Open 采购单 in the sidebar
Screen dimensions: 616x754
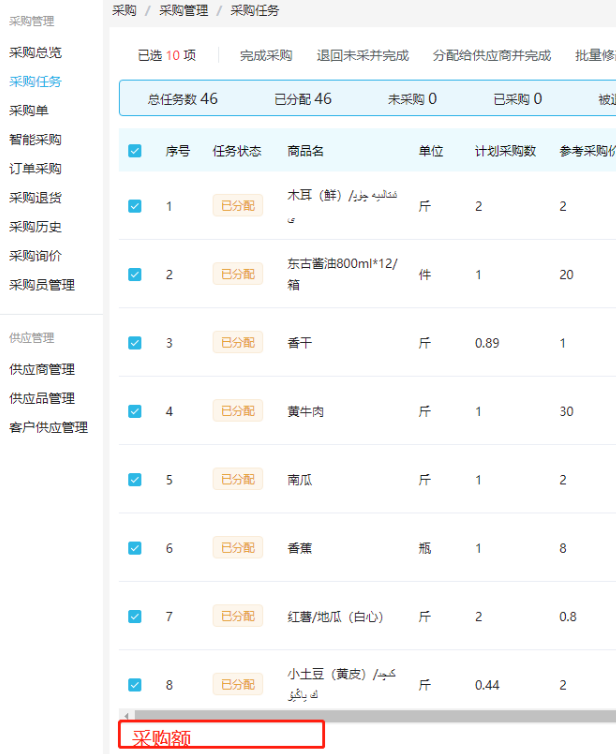(x=29, y=111)
